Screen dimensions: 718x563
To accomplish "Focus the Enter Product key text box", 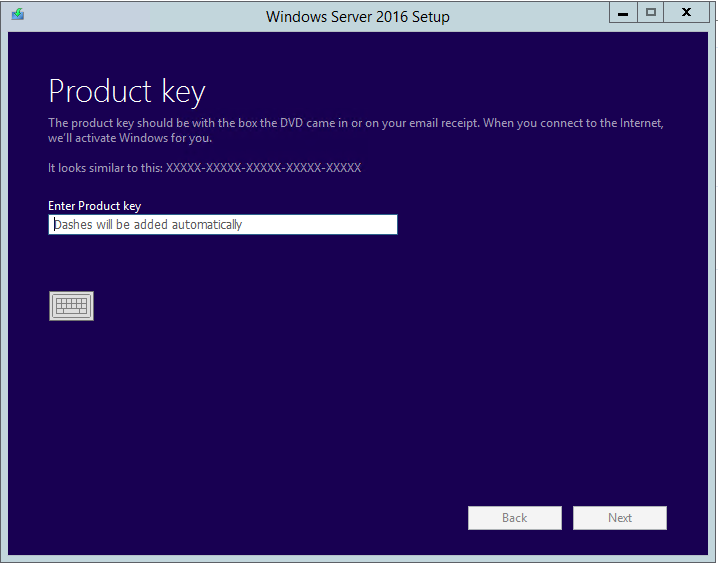I will [223, 225].
